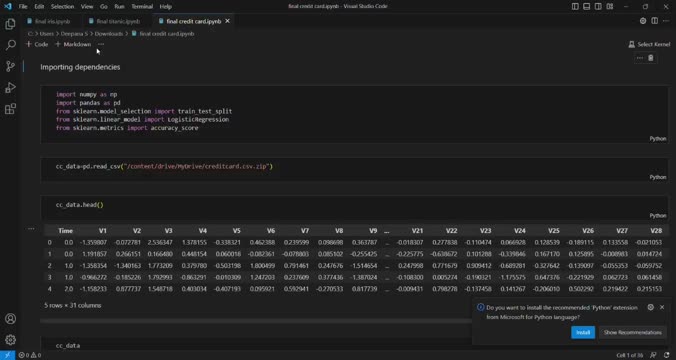Open the notebook toolbar more actions ellipsis

101,44
